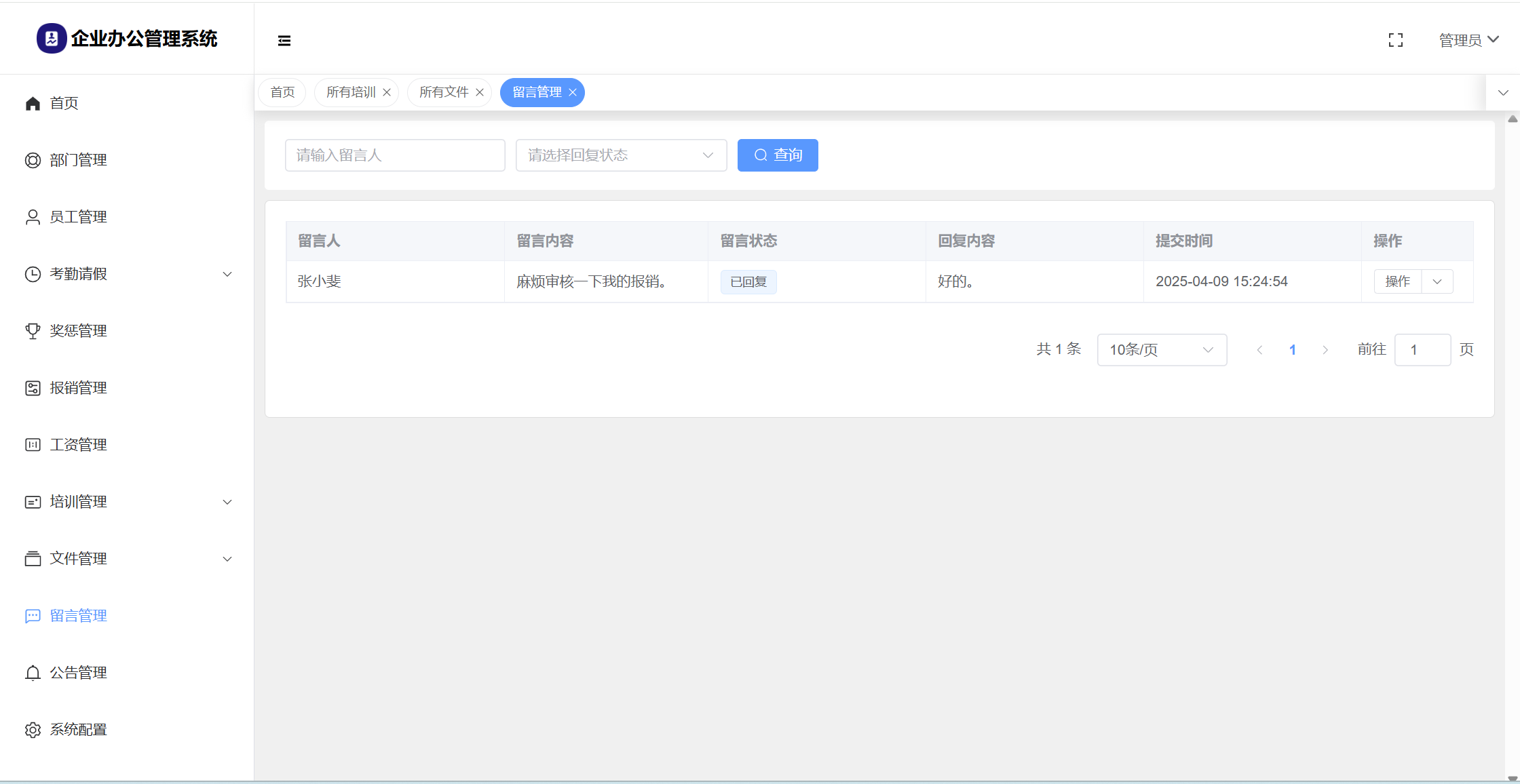Viewport: 1520px width, 784px height.
Task: Open the 请选择回复状态 dropdown
Action: [x=621, y=155]
